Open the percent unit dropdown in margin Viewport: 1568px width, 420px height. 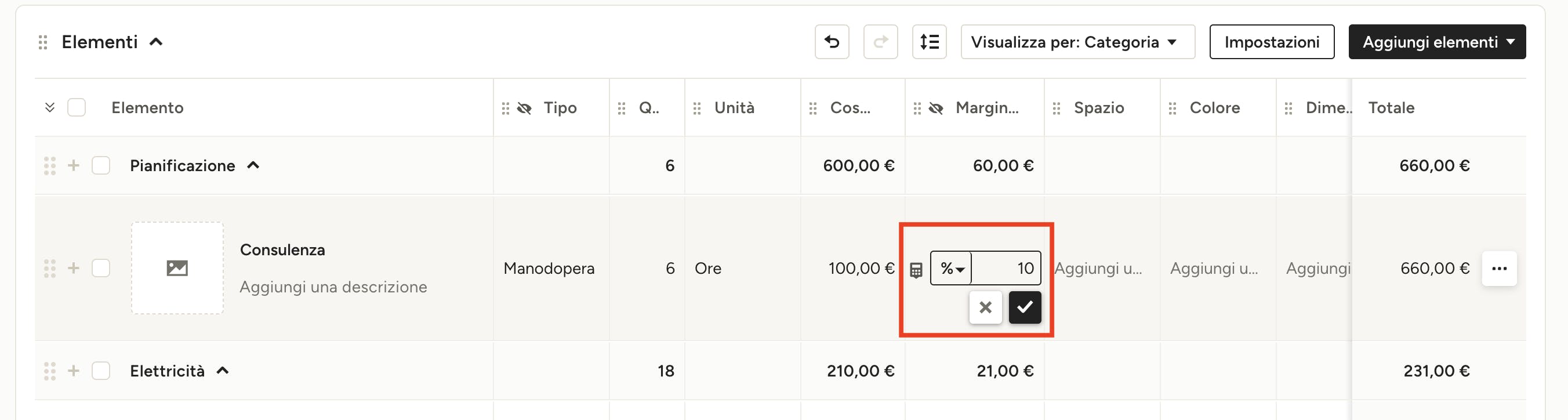click(x=952, y=269)
